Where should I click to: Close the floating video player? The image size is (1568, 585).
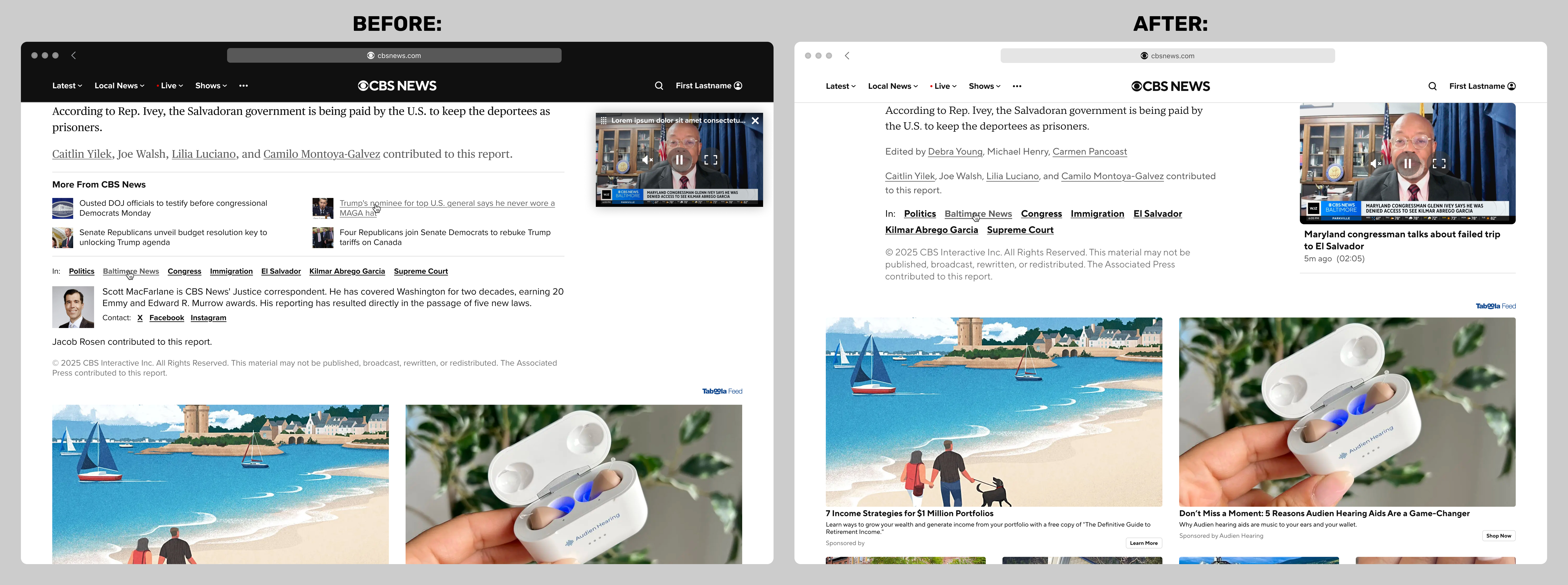755,120
